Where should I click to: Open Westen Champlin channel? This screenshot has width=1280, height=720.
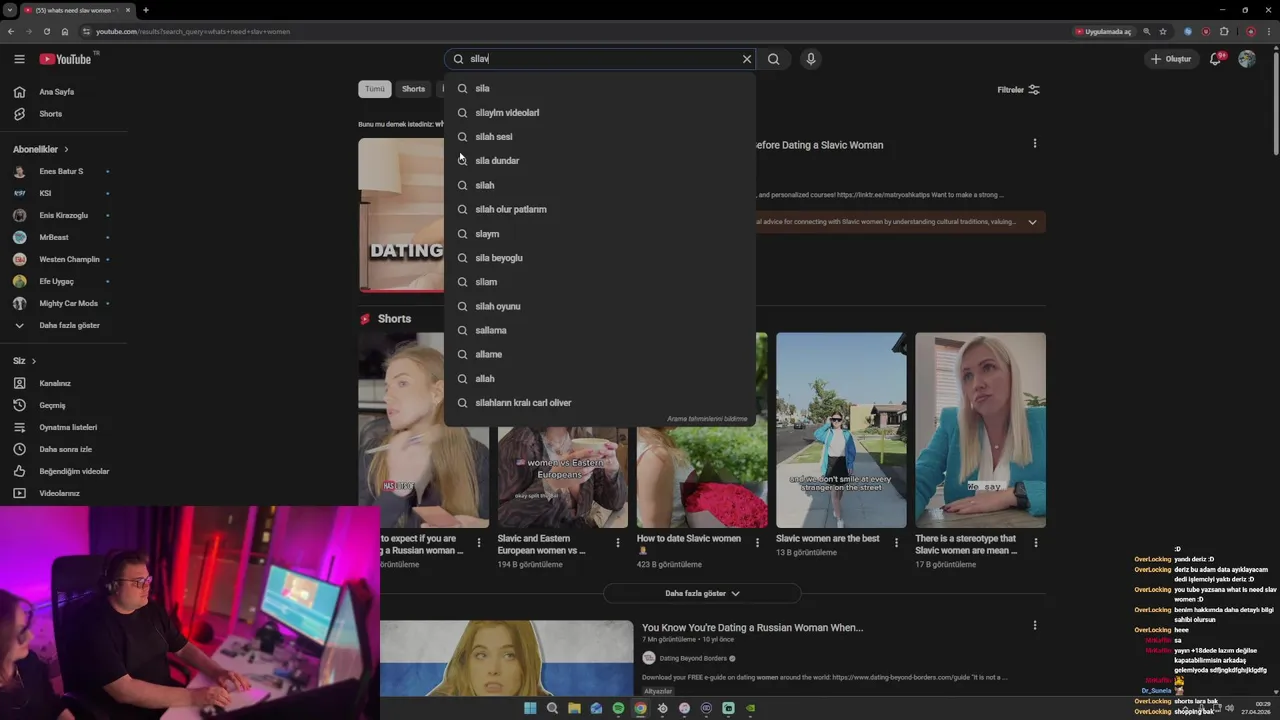[63, 259]
